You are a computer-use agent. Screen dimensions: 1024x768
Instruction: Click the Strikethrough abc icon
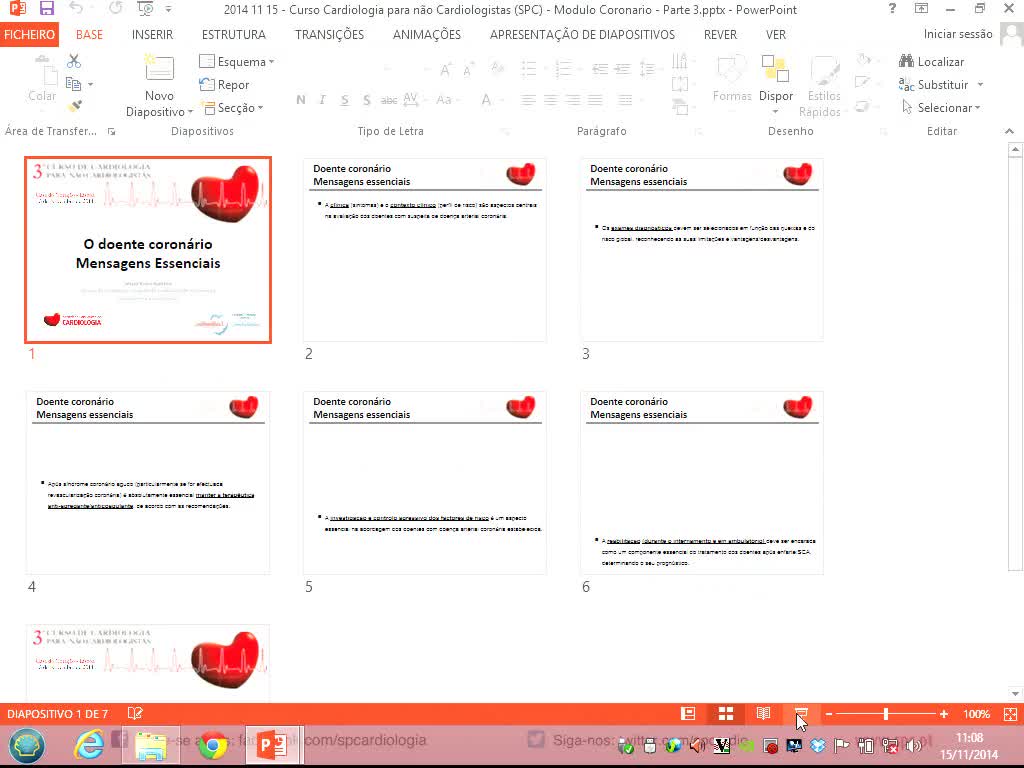pyautogui.click(x=389, y=100)
